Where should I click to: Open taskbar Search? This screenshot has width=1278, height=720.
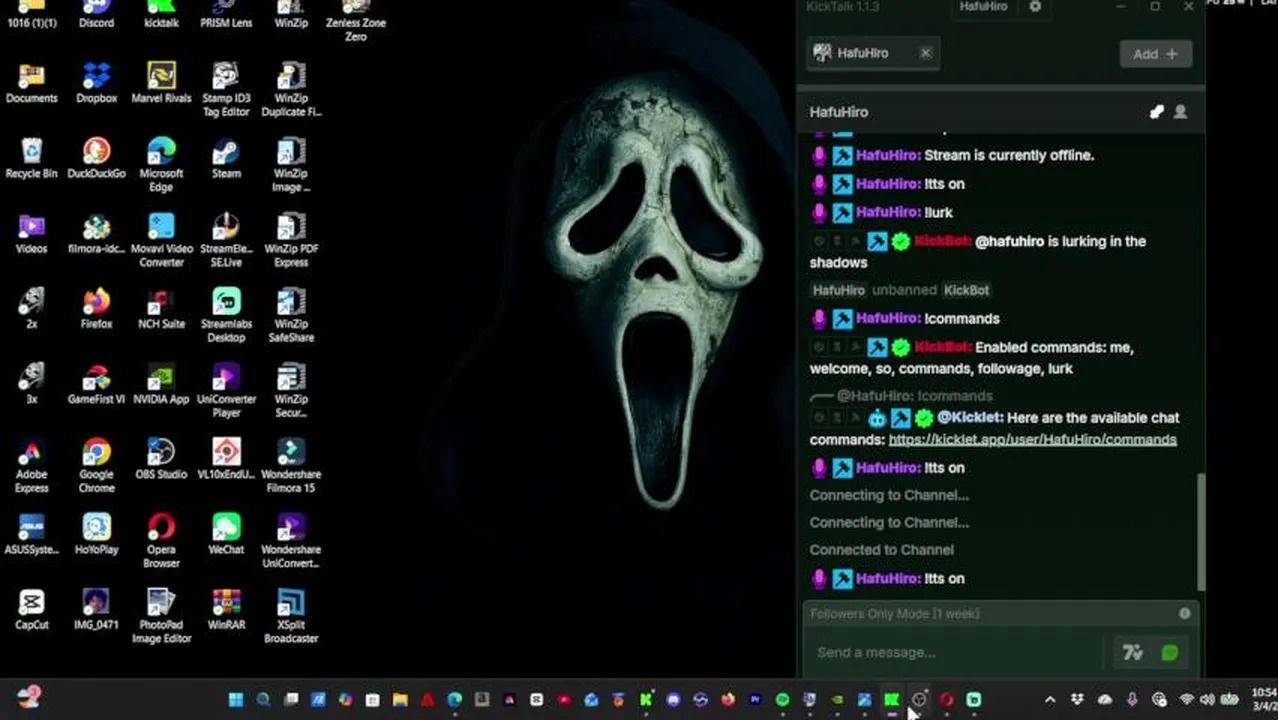tap(263, 700)
